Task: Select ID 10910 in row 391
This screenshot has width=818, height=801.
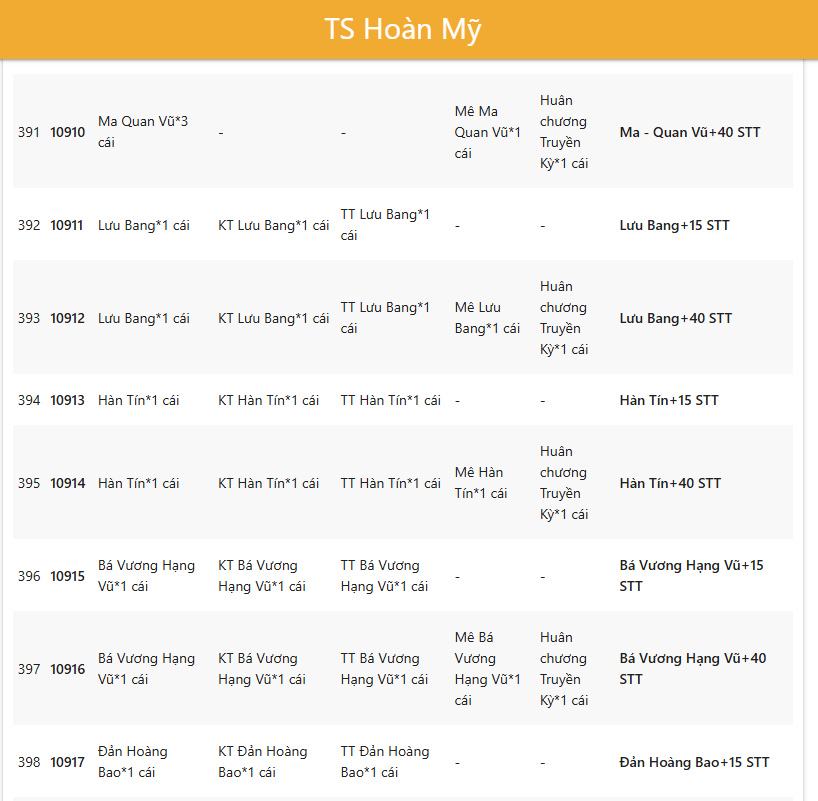Action: [x=68, y=132]
